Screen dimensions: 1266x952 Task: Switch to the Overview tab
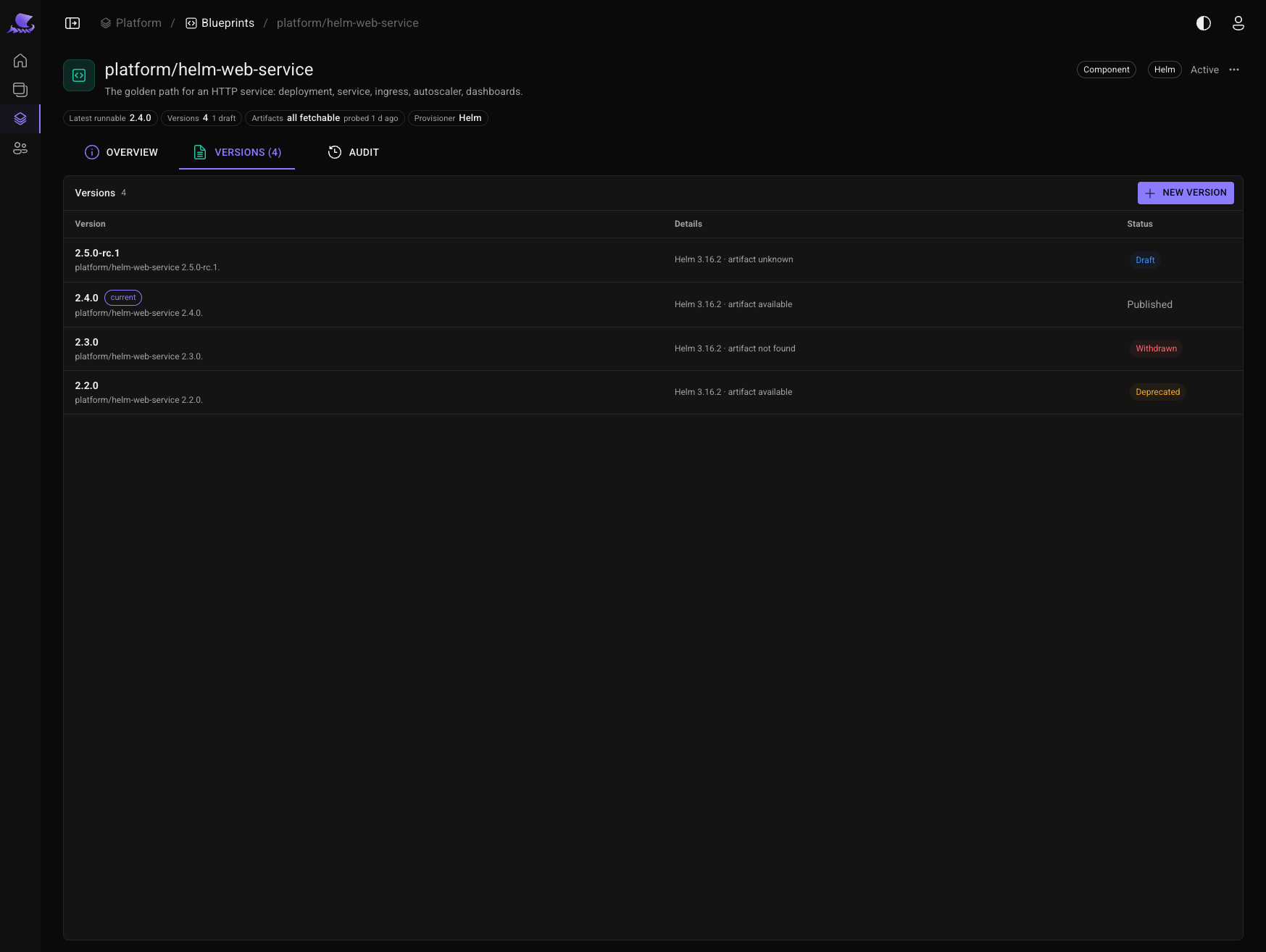(x=121, y=152)
